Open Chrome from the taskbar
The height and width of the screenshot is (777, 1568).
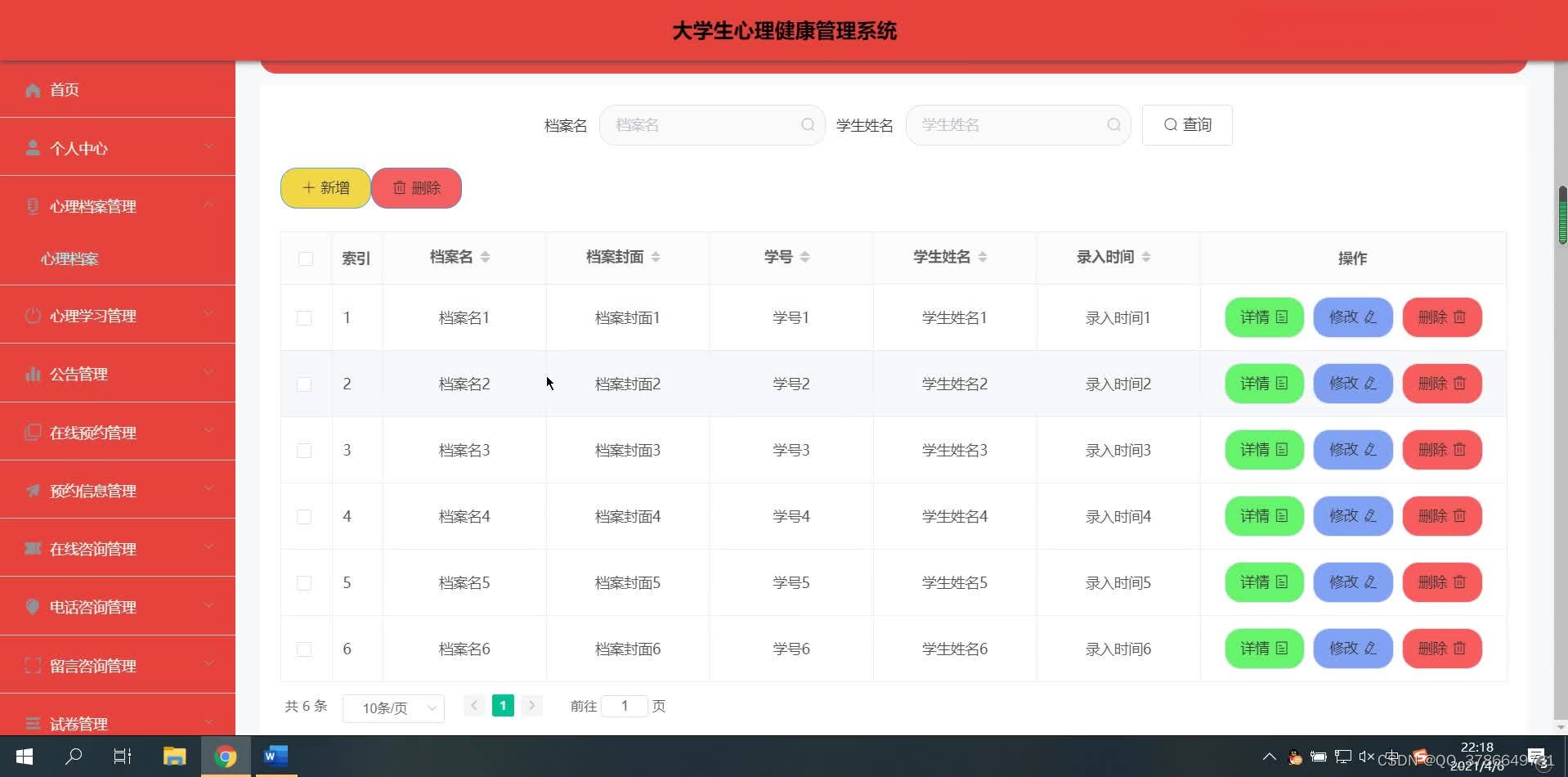click(226, 756)
